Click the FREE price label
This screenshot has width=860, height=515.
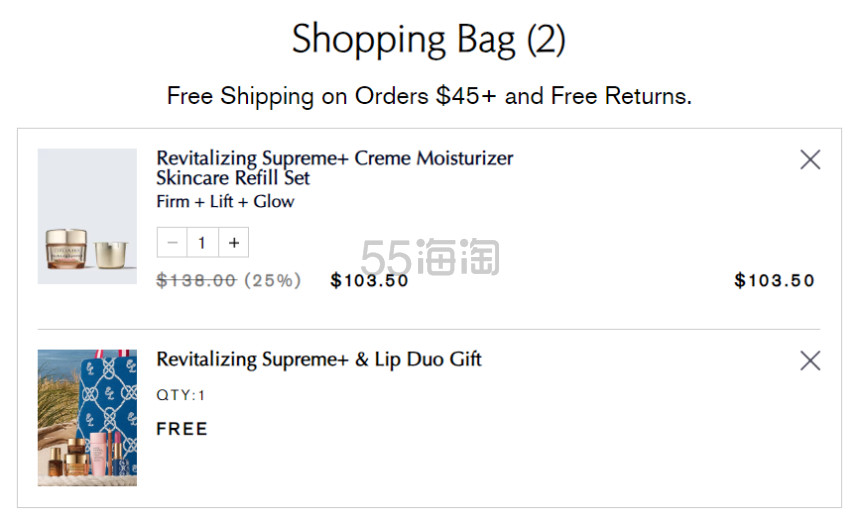[x=182, y=428]
